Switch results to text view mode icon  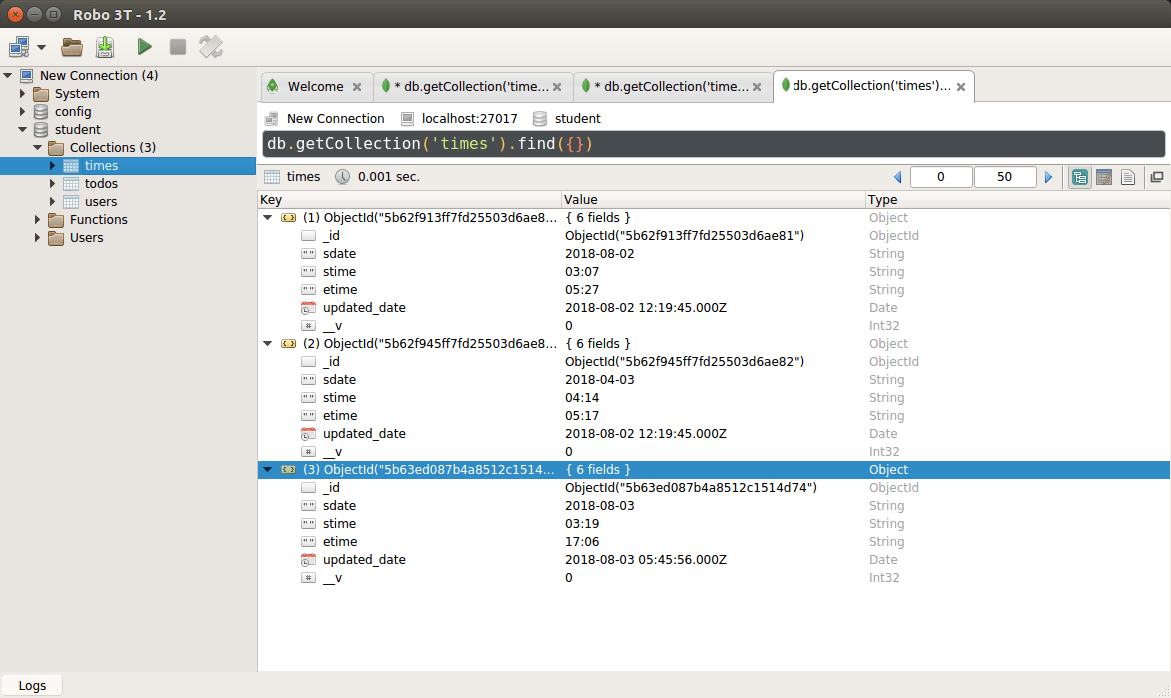1128,176
